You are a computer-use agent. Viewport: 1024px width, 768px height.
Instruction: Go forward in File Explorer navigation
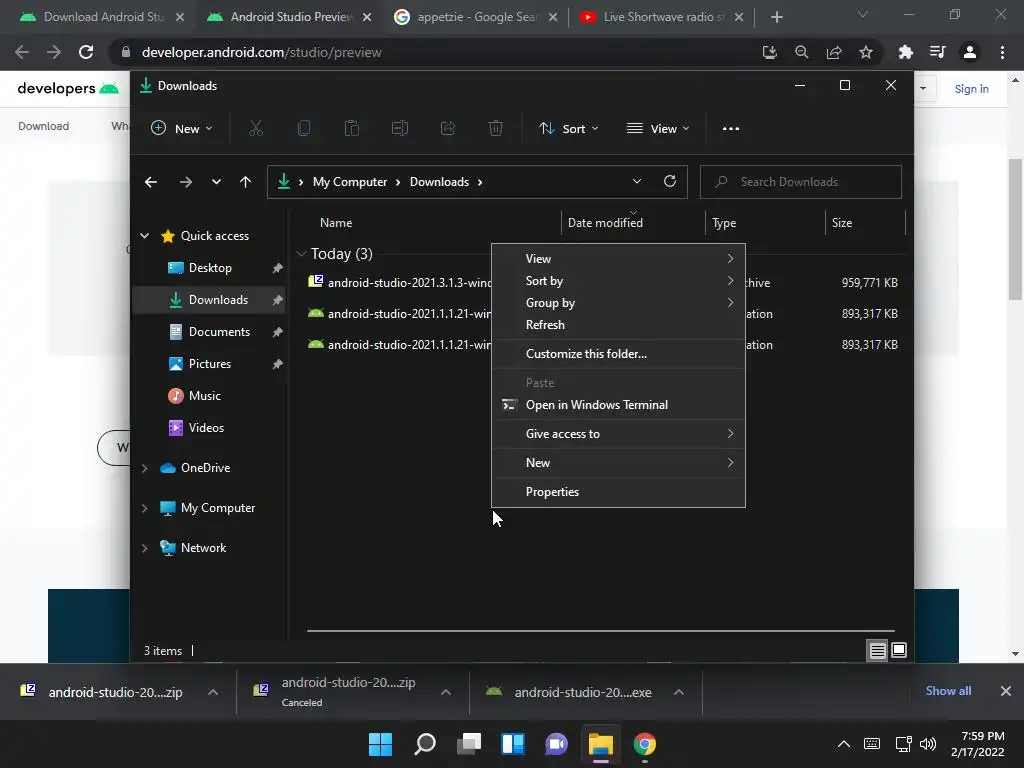185,182
